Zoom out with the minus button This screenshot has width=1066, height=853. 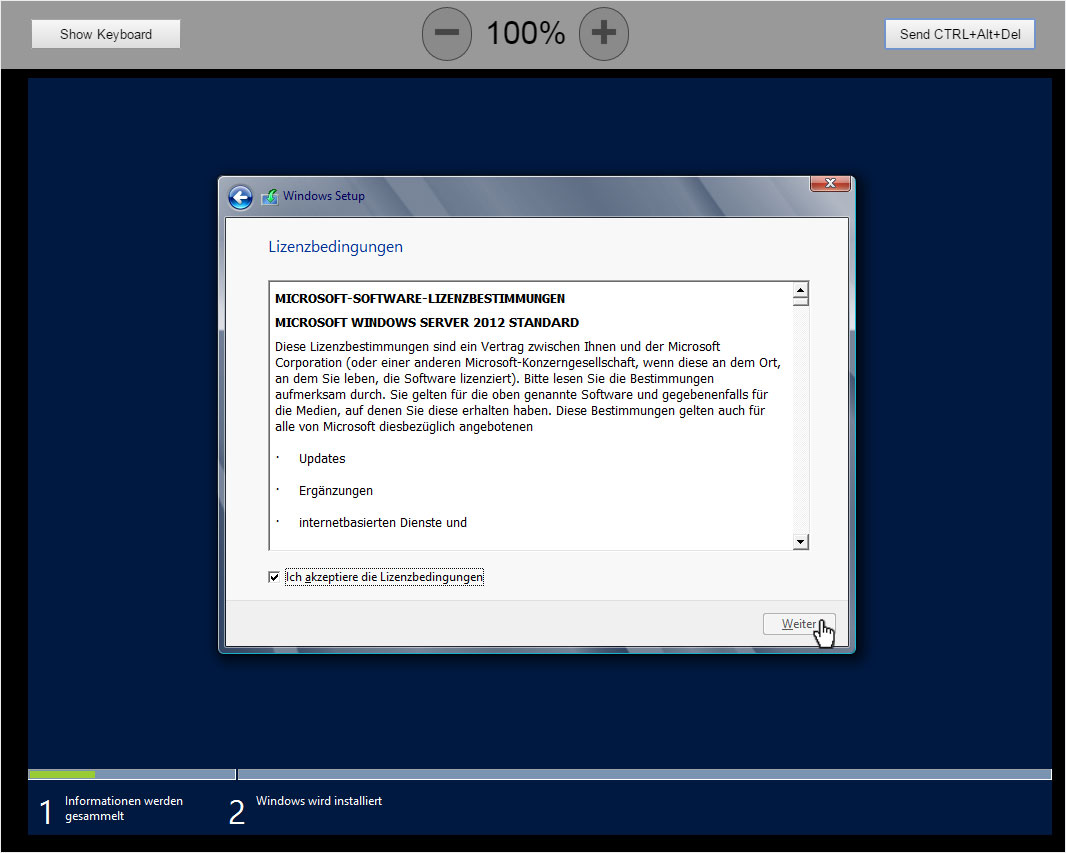[447, 33]
